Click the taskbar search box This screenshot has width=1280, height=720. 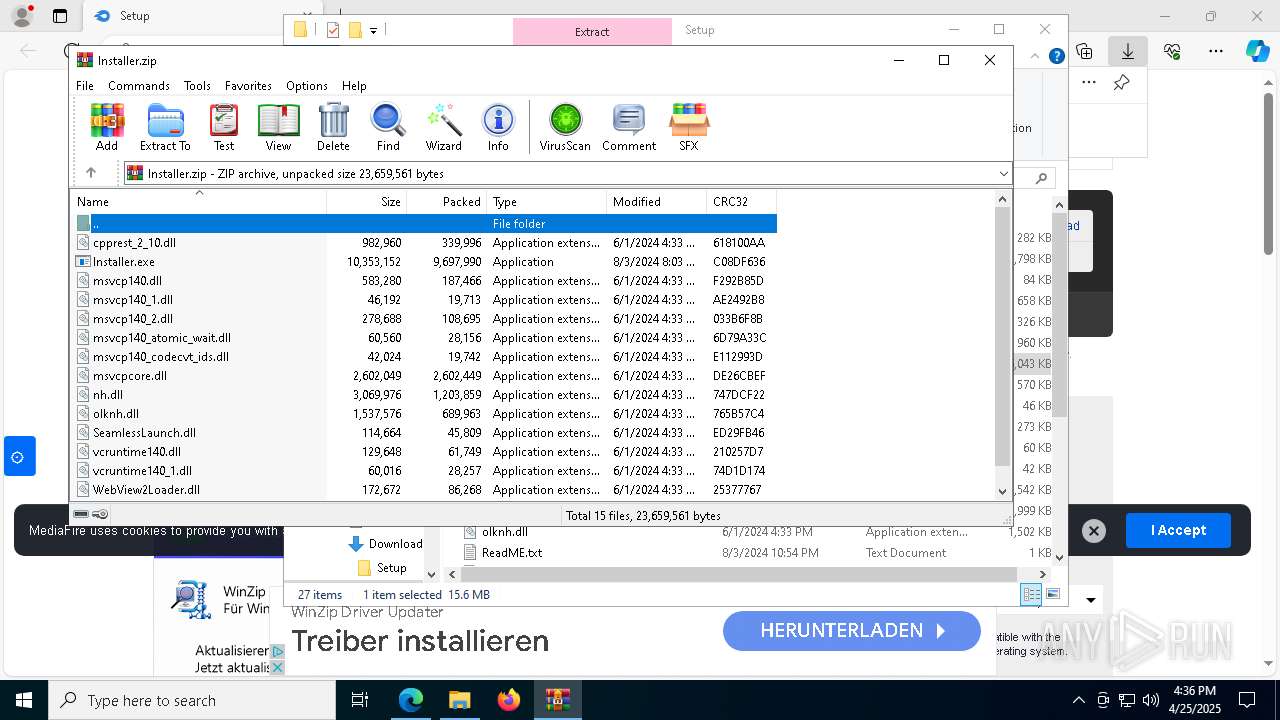[192, 700]
